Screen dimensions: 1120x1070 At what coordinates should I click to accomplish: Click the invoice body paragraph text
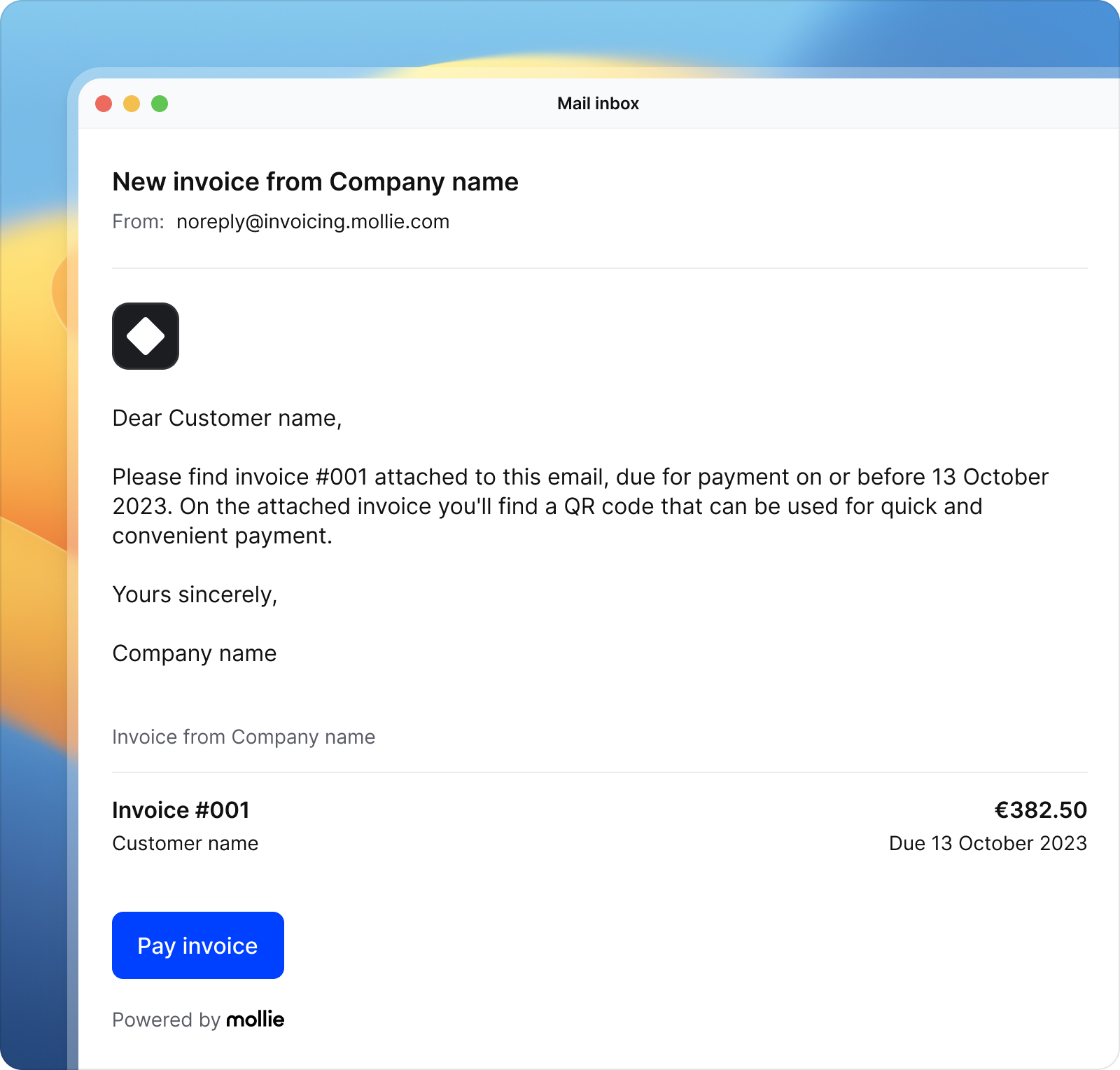(546, 506)
